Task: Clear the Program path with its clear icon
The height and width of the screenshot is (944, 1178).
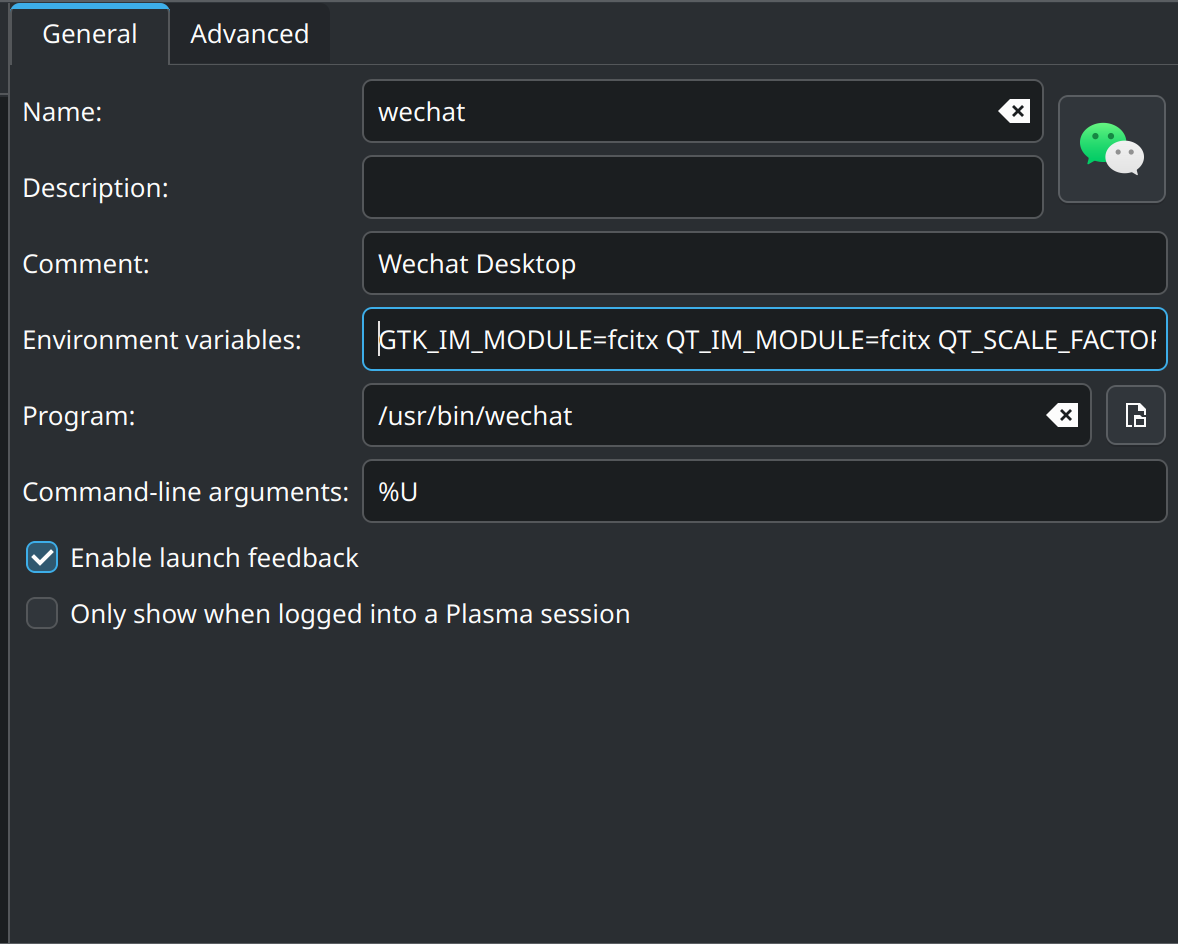Action: pos(1062,415)
